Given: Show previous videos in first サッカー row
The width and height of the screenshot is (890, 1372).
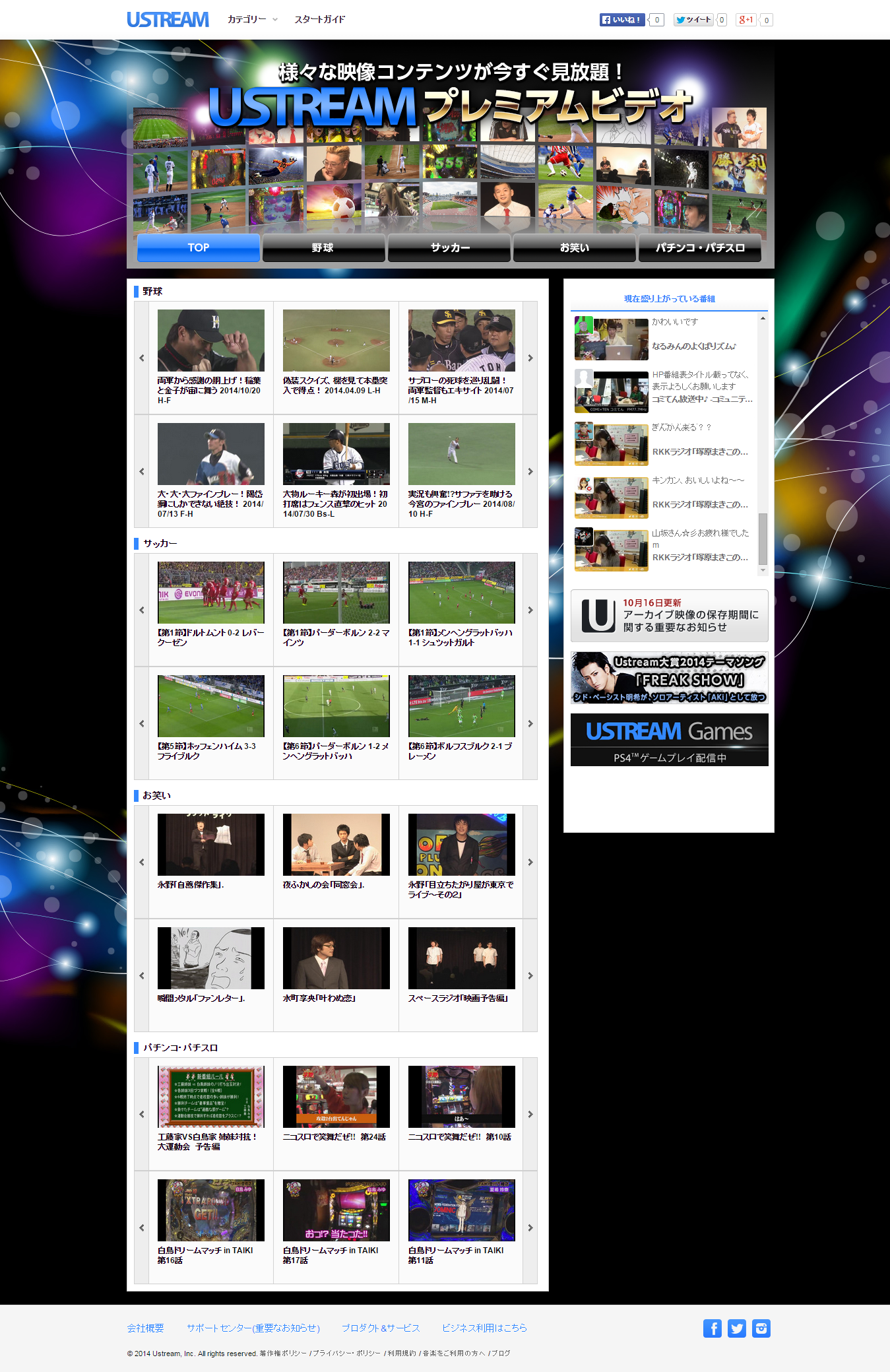Looking at the screenshot, I should 141,610.
